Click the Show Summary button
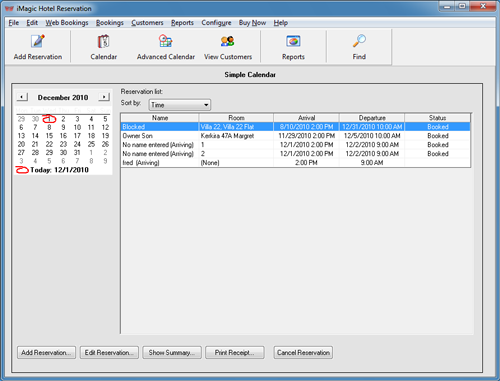The height and width of the screenshot is (381, 500). (x=172, y=352)
